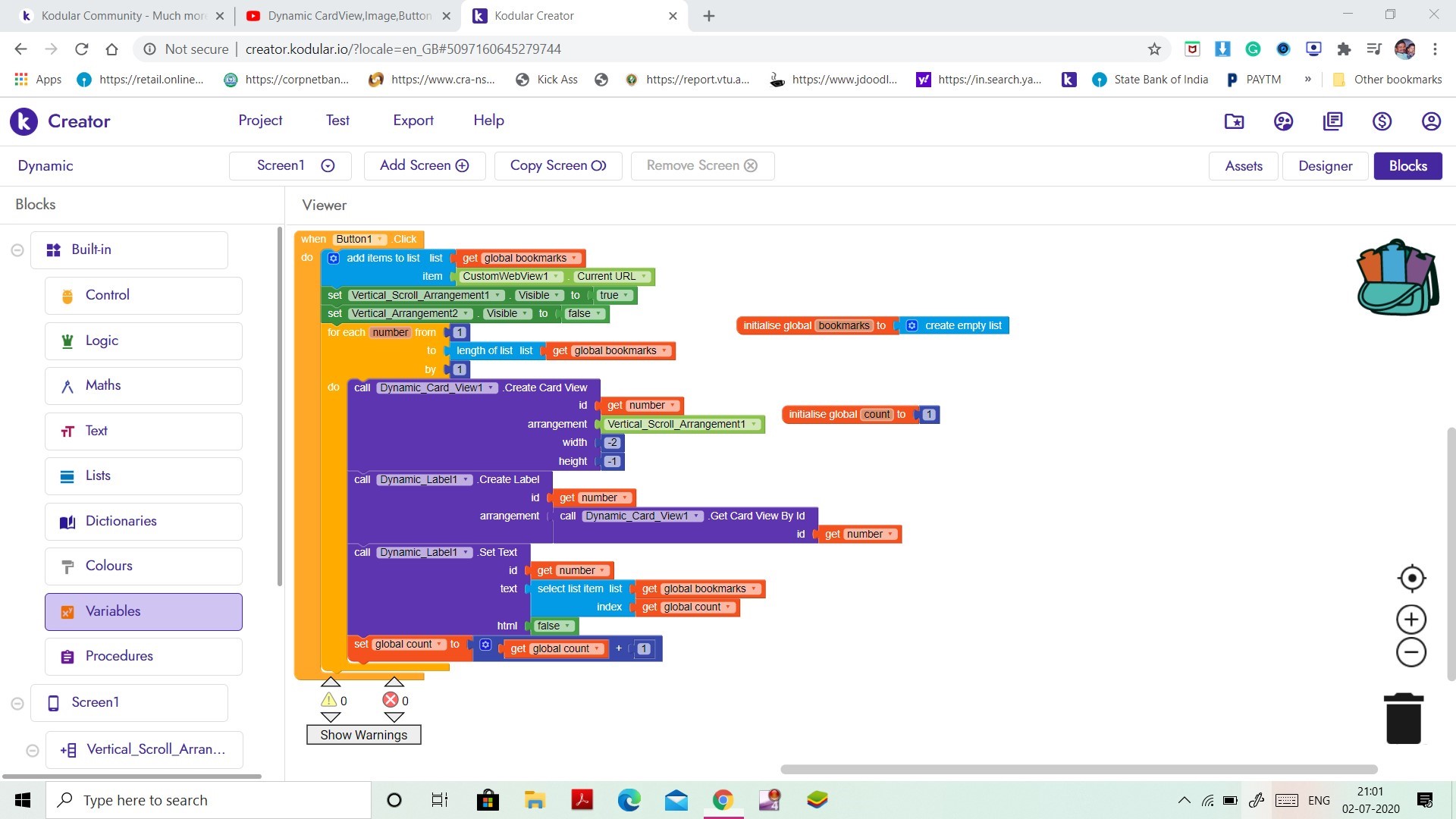This screenshot has width=1456, height=819.
Task: Open the backpack in the viewer
Action: [1398, 278]
